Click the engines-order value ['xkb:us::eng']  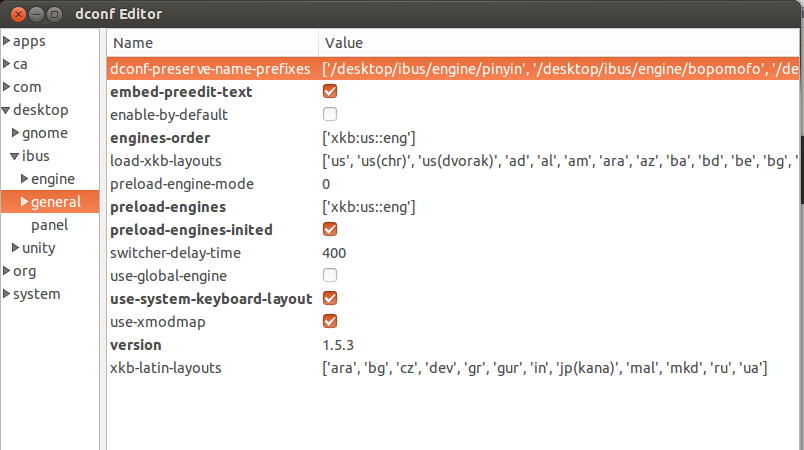coord(369,138)
